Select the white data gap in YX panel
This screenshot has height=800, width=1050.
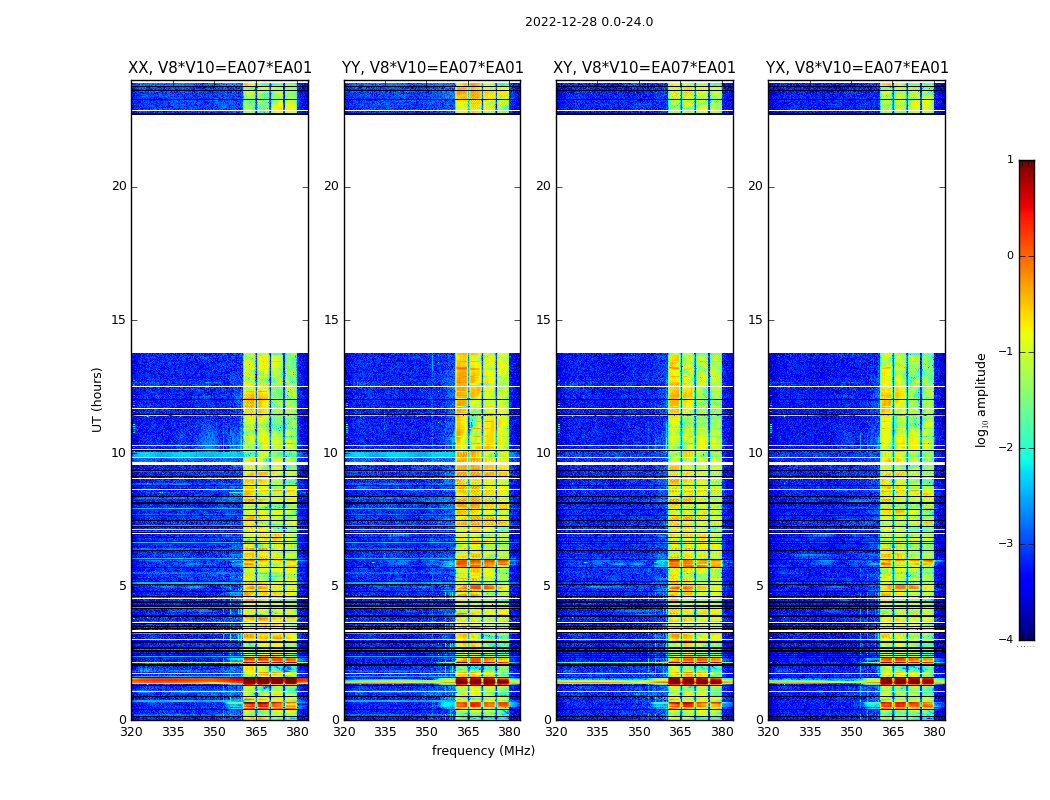(856, 233)
